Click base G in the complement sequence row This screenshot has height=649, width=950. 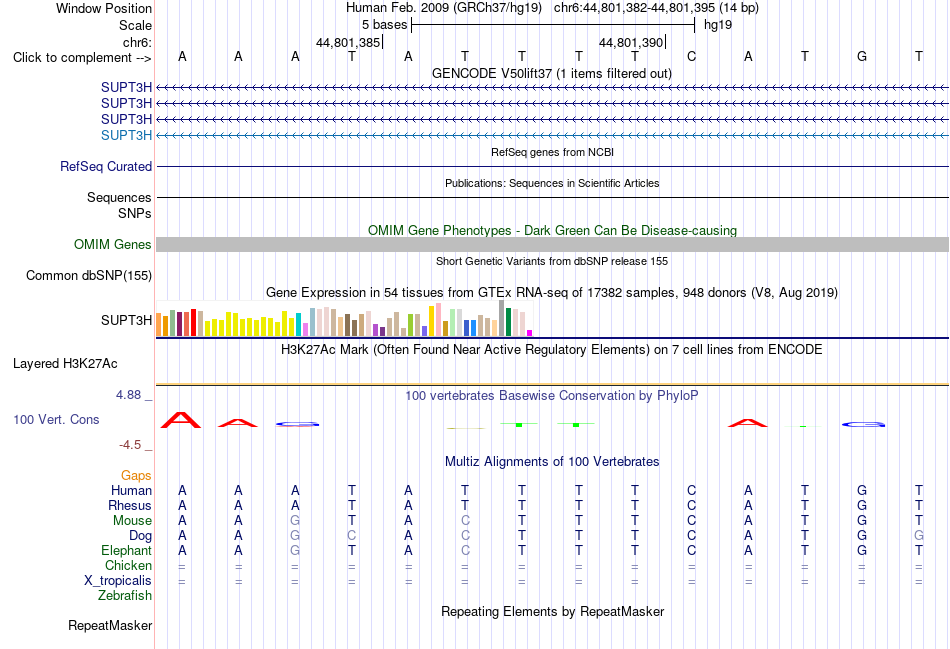(862, 56)
